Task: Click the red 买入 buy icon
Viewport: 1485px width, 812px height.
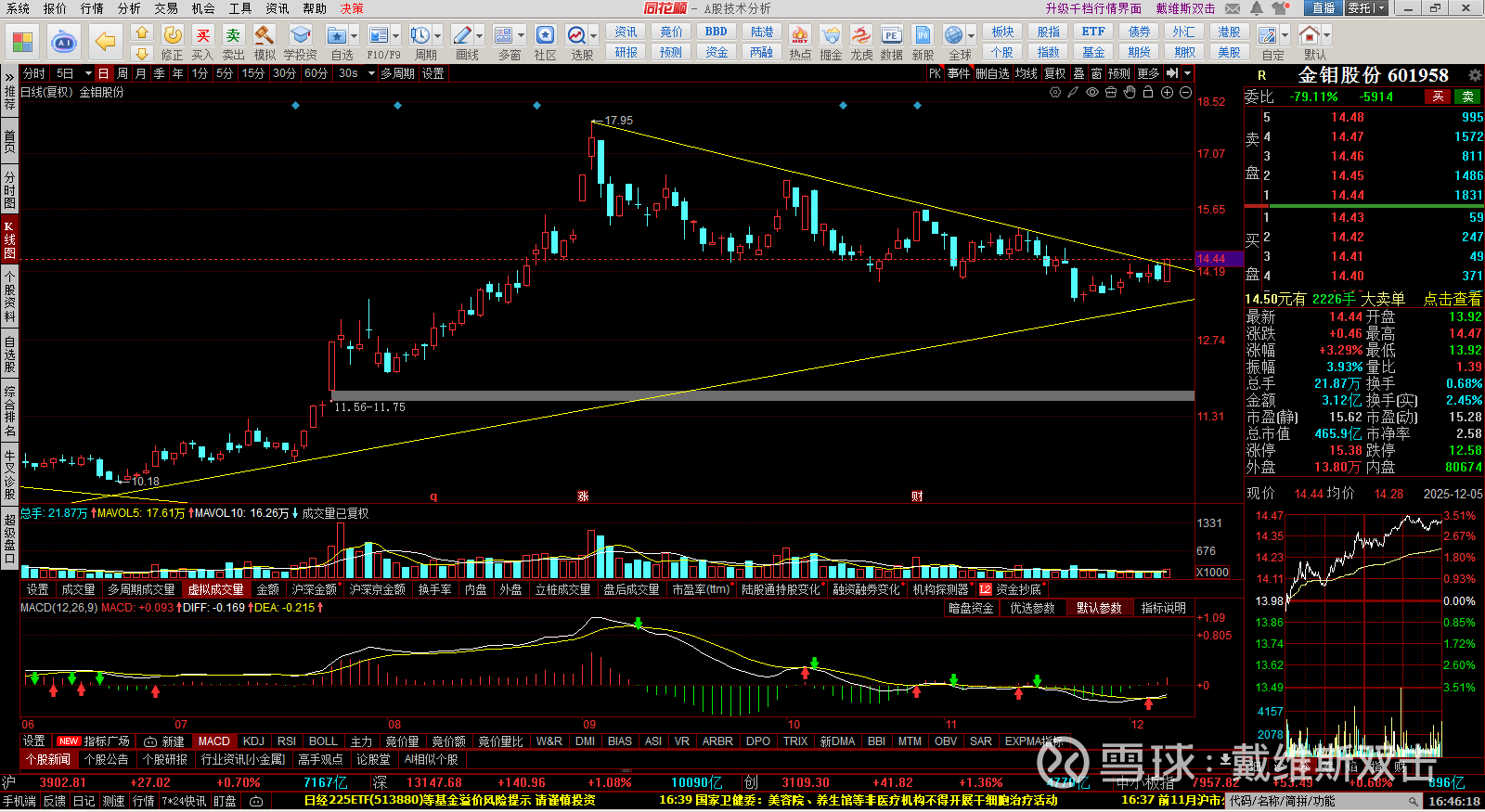Action: 202,36
